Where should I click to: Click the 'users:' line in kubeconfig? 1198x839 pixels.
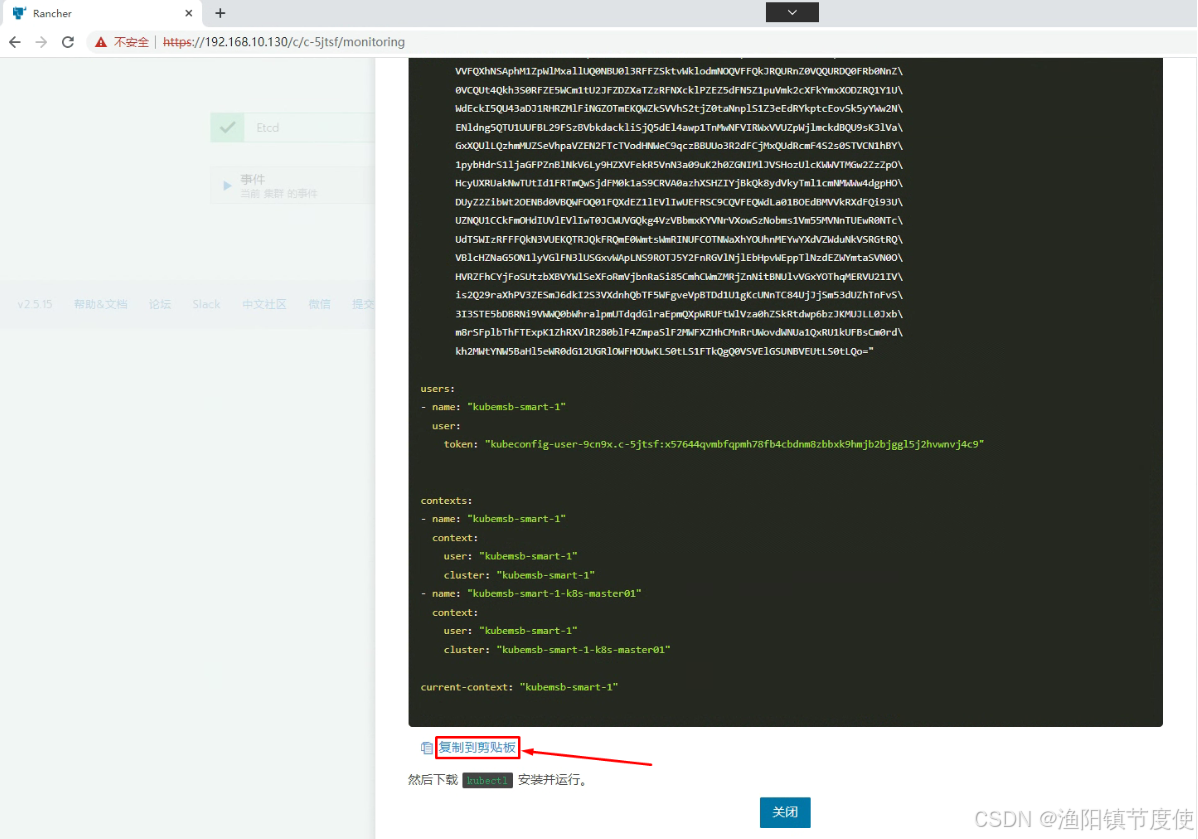pyautogui.click(x=437, y=388)
